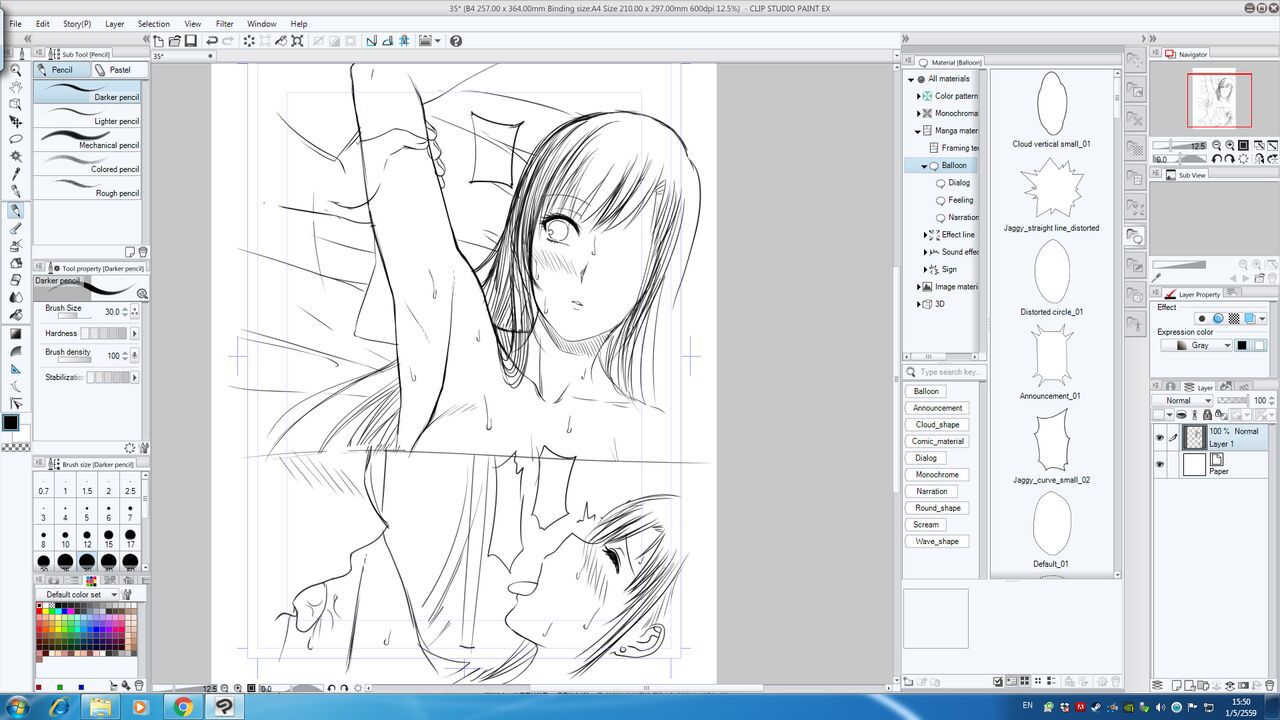Select the Wave_shape tag filter
This screenshot has width=1280, height=720.
point(937,541)
